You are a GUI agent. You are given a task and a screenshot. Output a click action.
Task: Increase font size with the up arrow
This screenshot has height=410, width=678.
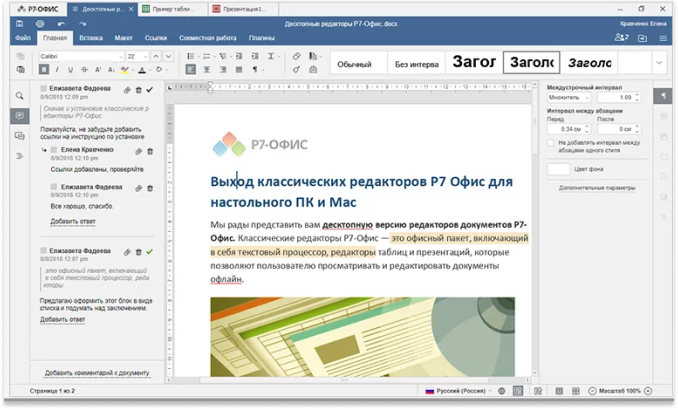156,56
